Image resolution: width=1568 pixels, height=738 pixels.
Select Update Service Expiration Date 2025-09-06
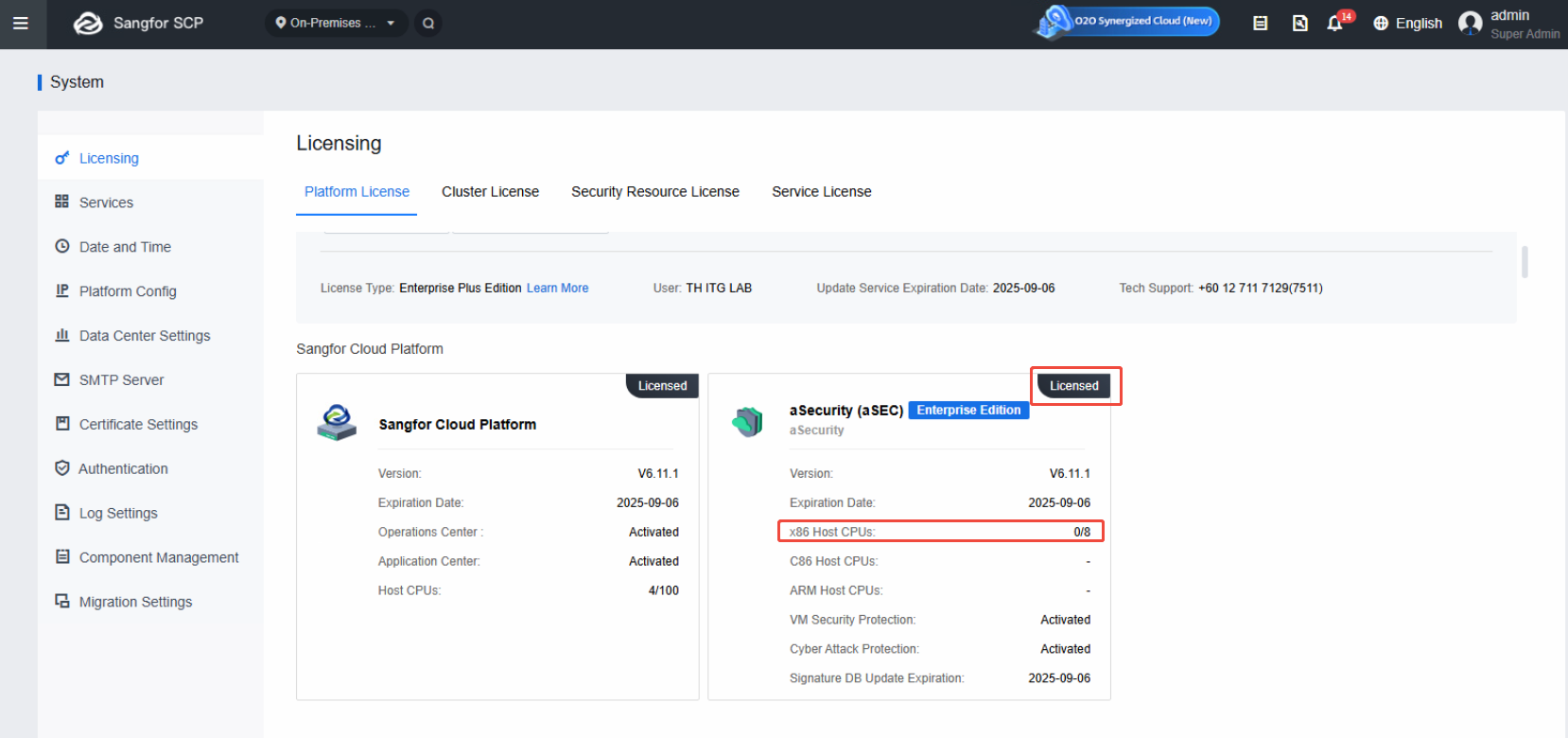[1023, 289]
